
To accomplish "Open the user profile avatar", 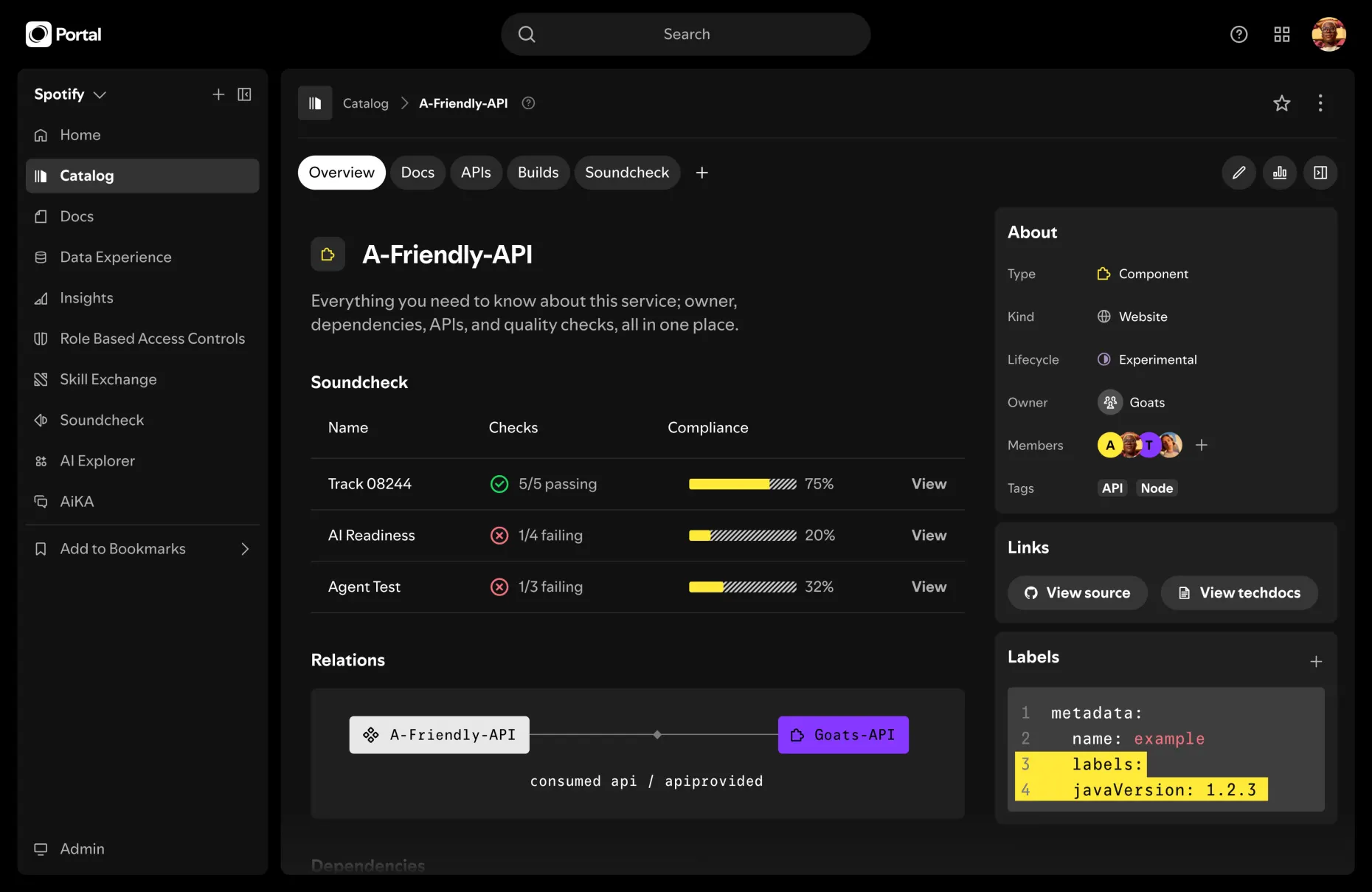I will pyautogui.click(x=1329, y=34).
